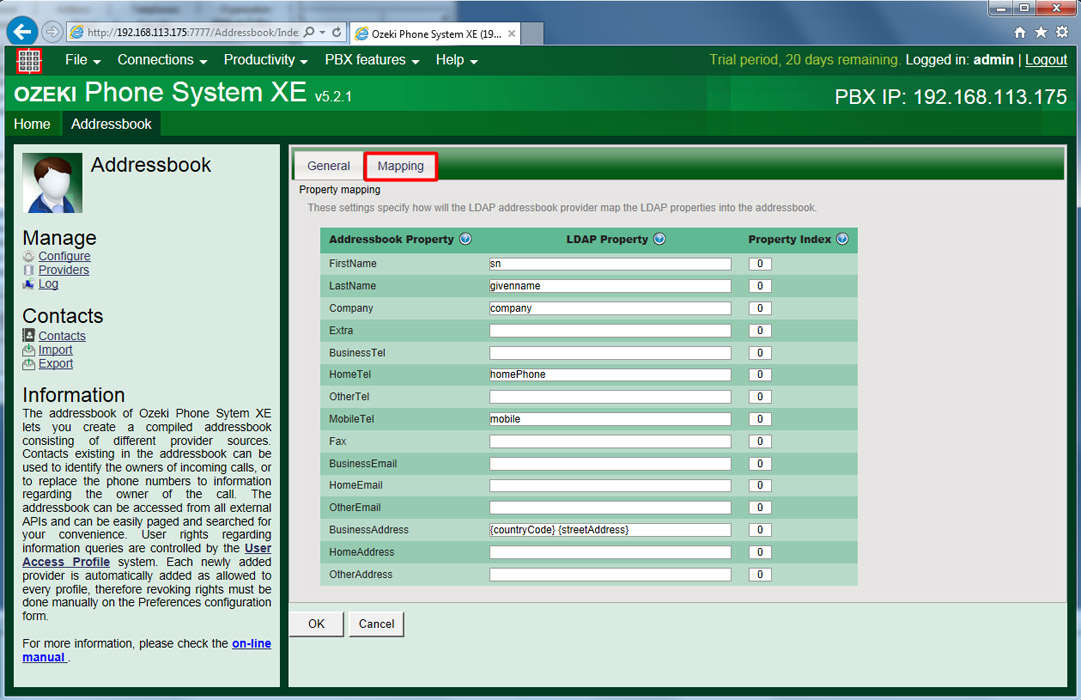Click the Addressbook avatar image
The height and width of the screenshot is (700, 1081).
(52, 183)
